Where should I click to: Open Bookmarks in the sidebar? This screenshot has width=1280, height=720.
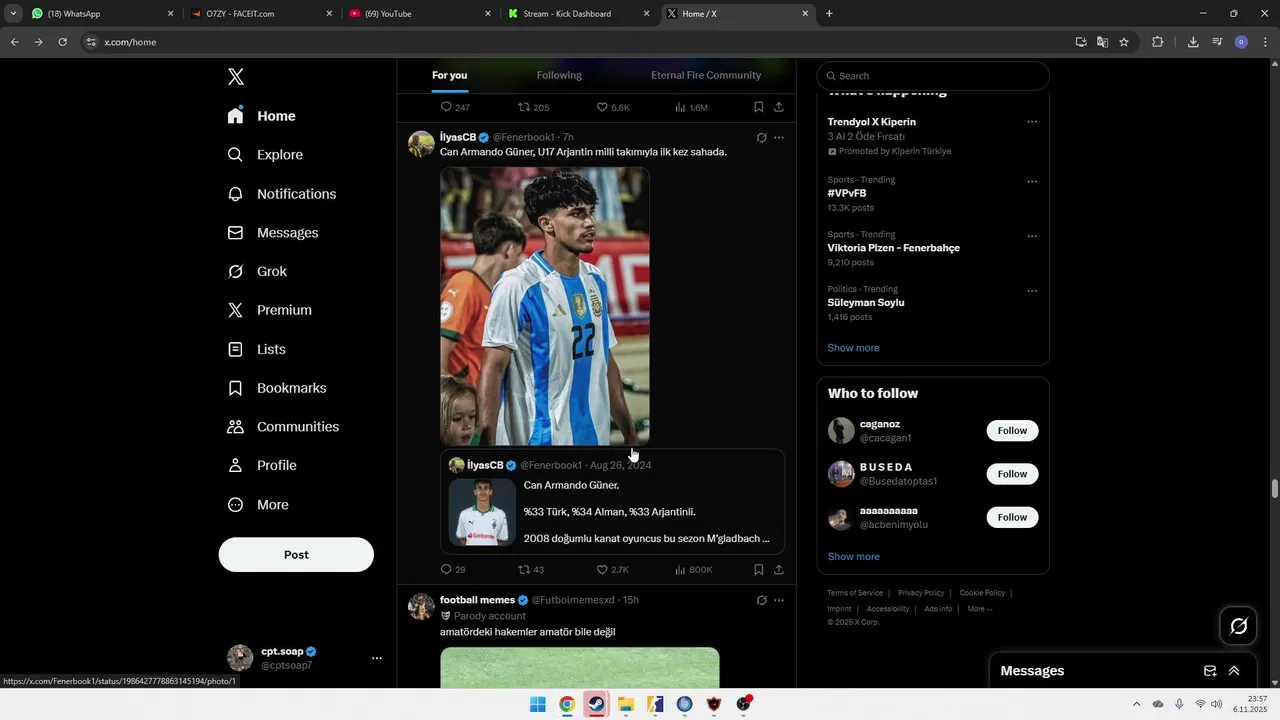pos(277,388)
